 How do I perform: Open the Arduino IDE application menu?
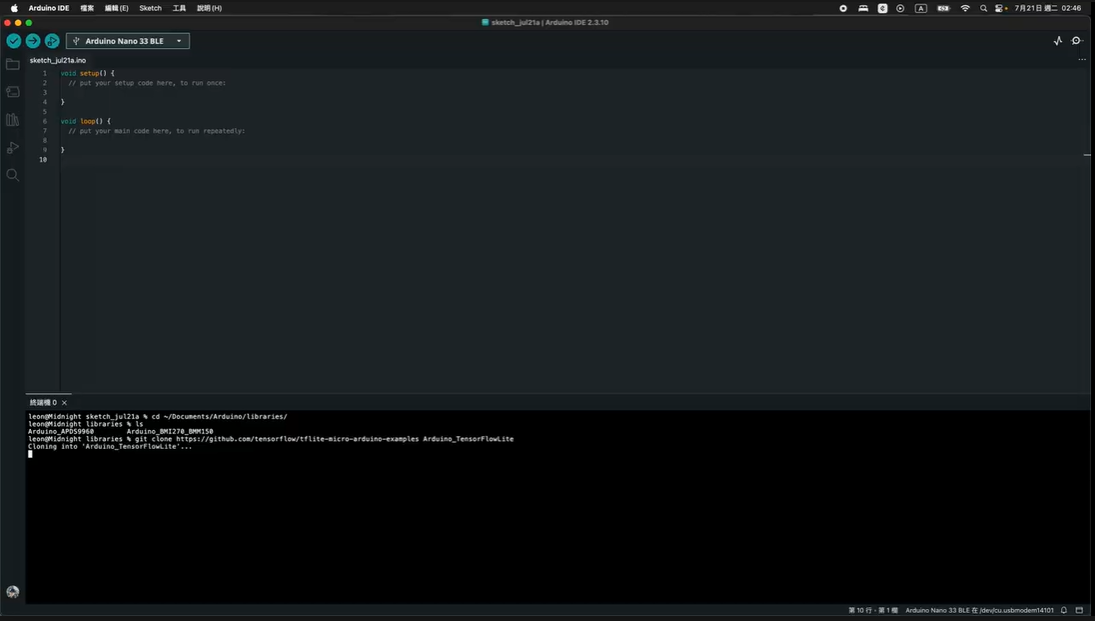point(49,8)
